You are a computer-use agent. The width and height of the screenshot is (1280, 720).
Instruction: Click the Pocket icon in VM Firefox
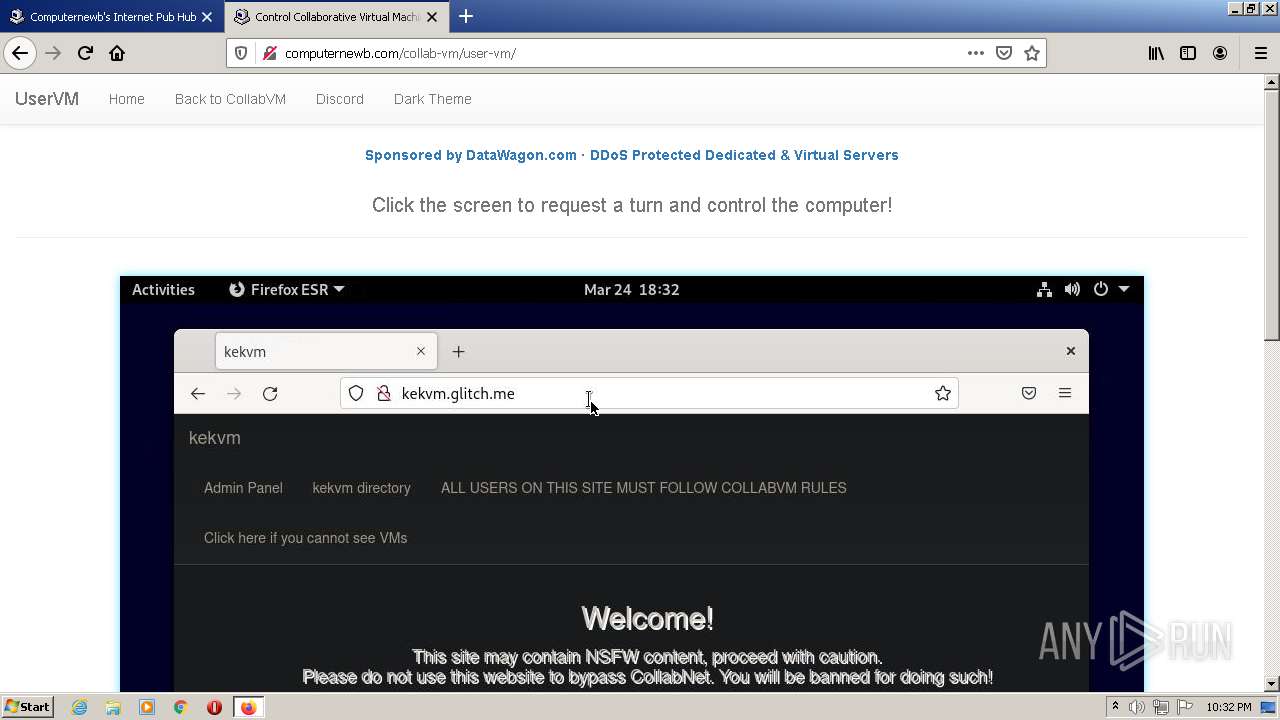(1029, 393)
